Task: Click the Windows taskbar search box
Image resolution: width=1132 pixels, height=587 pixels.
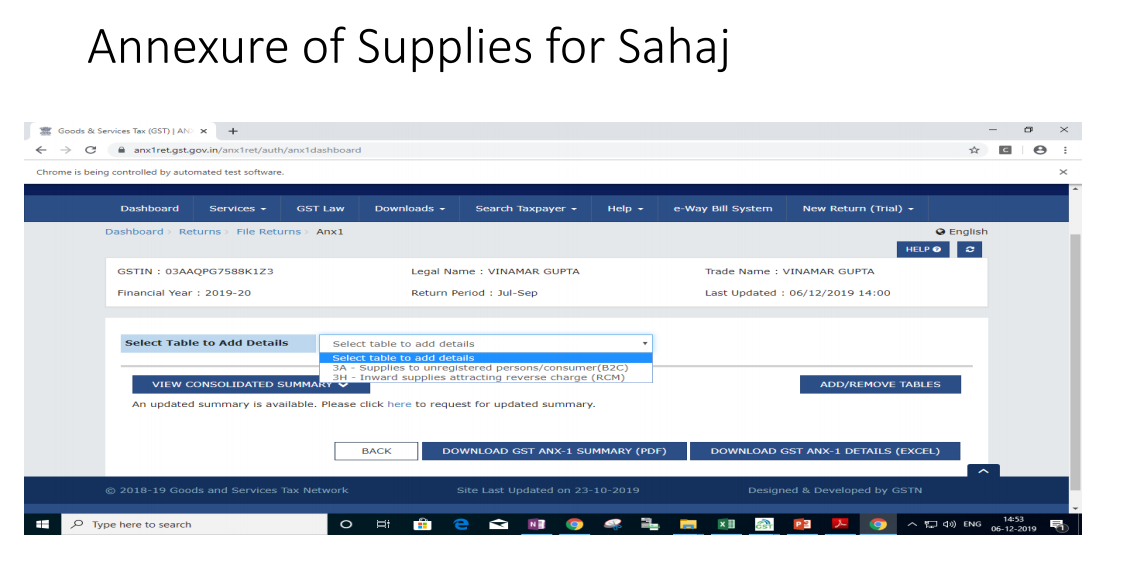Action: point(194,524)
